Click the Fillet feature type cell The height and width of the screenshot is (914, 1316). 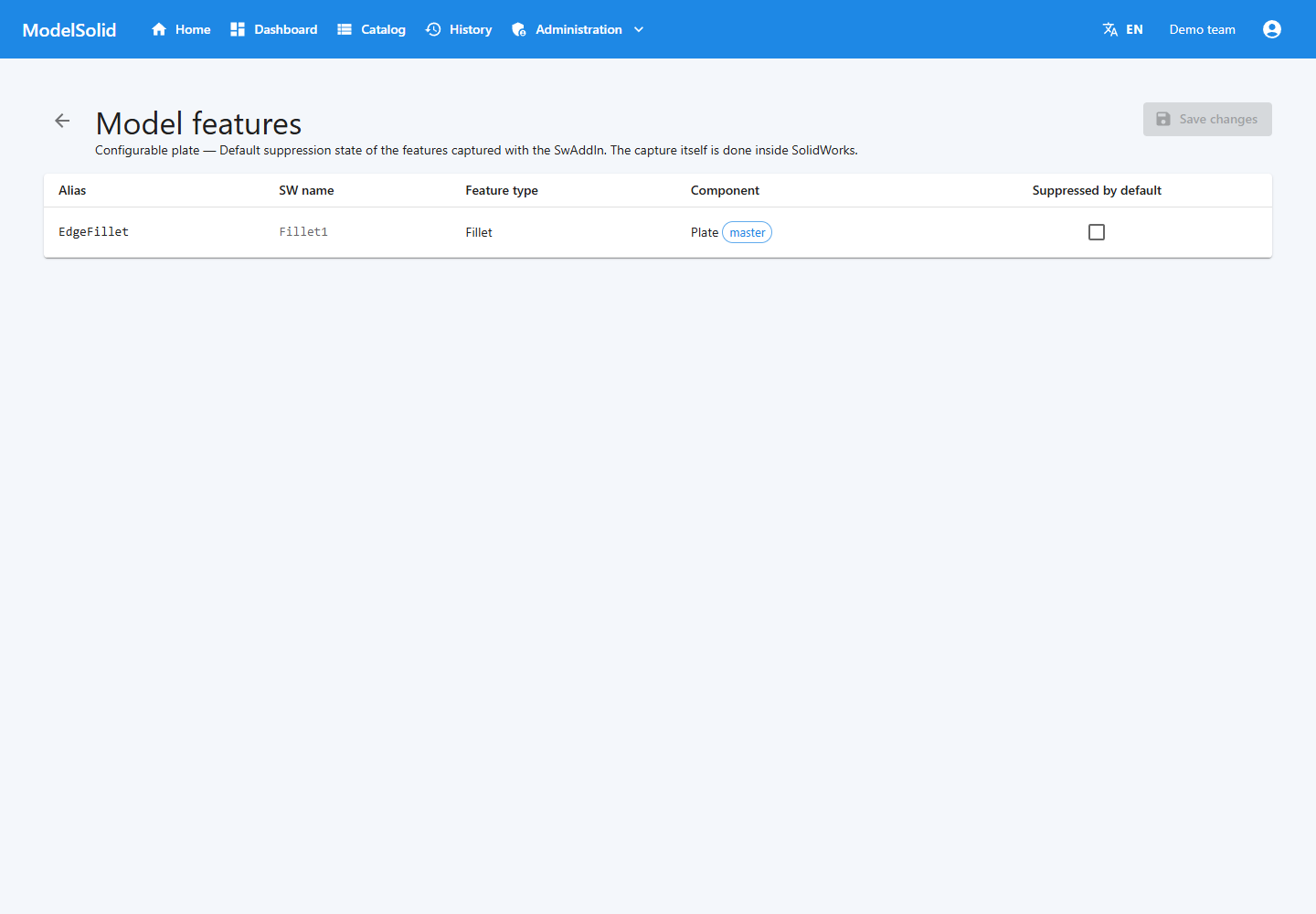[x=479, y=232]
